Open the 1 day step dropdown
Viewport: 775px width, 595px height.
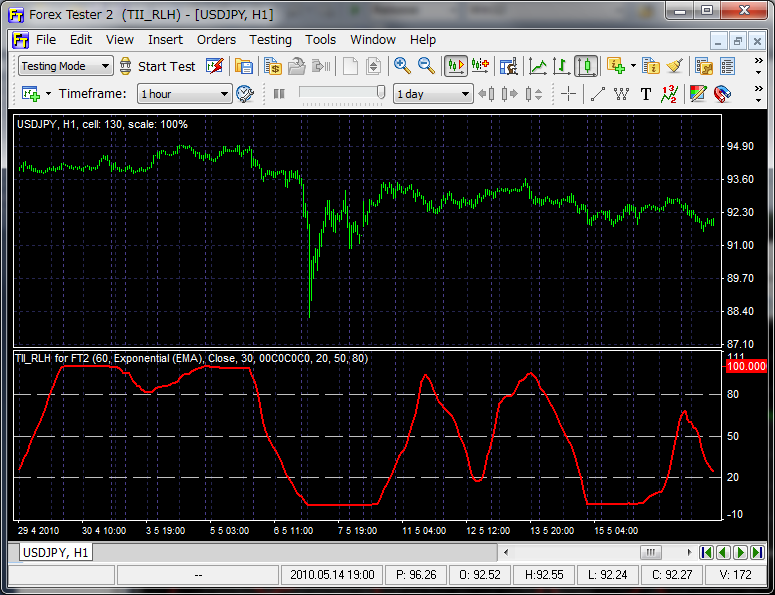coord(433,93)
